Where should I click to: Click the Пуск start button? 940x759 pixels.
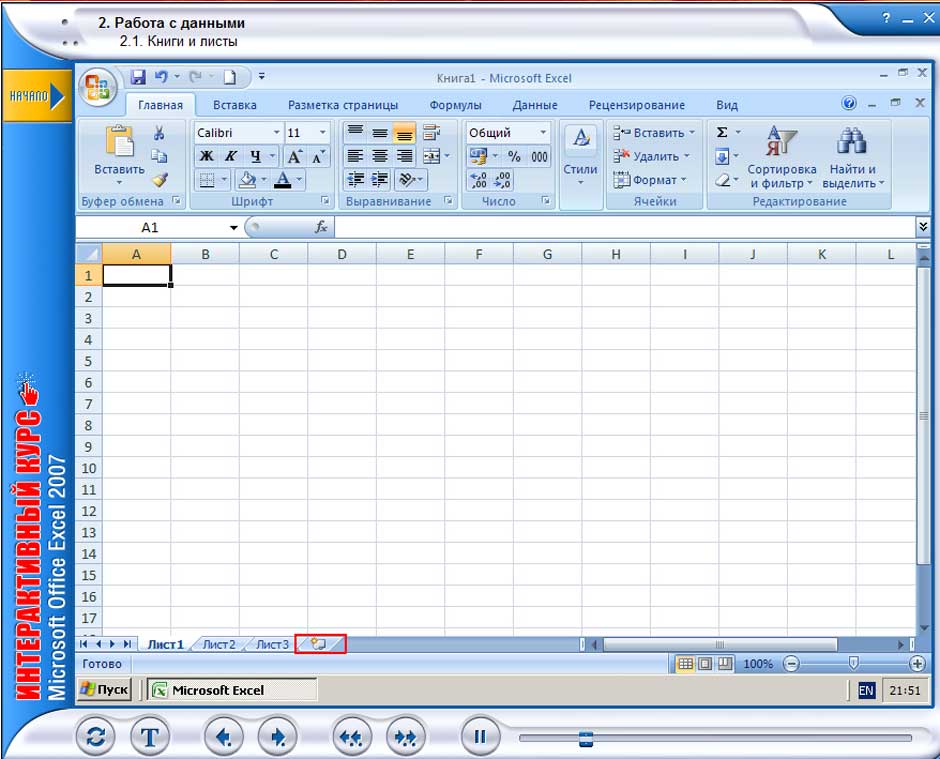(104, 690)
